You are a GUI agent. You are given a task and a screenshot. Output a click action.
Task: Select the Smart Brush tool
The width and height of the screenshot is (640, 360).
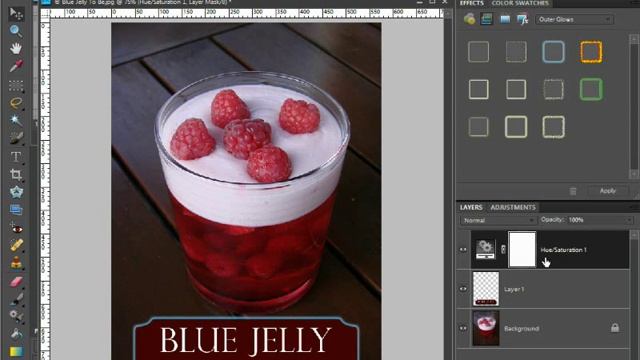click(16, 316)
